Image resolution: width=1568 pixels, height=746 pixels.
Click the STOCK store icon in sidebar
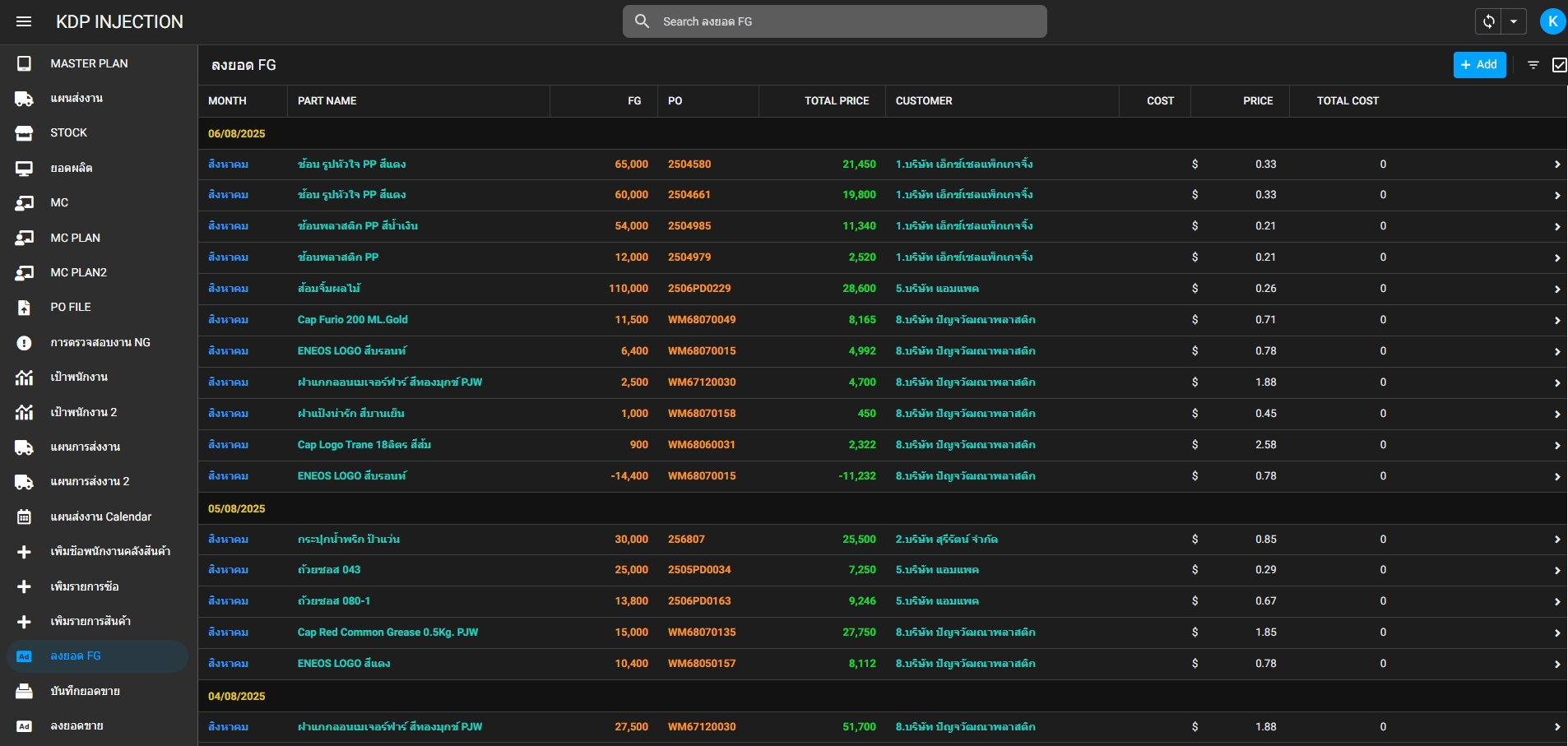coord(24,133)
